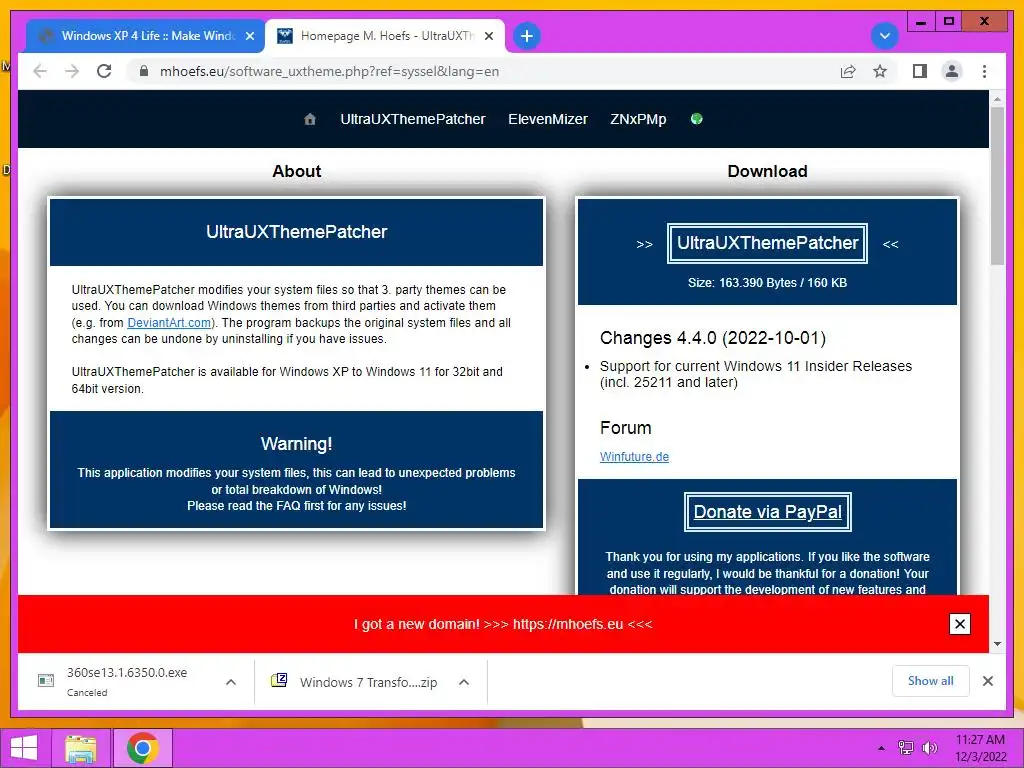Click the scrollbar down arrow

[x=997, y=644]
